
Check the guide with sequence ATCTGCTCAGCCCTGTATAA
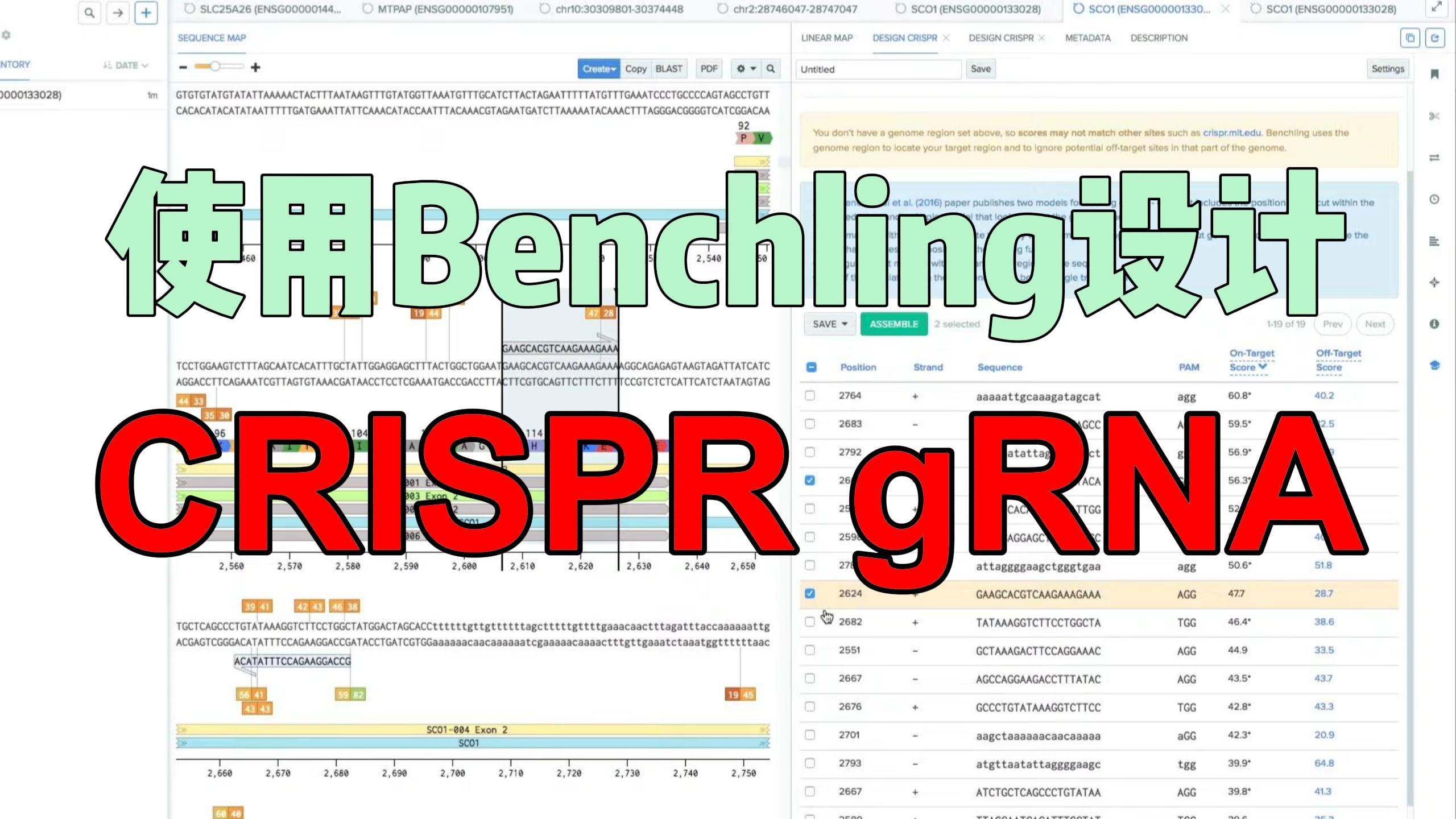click(x=810, y=792)
